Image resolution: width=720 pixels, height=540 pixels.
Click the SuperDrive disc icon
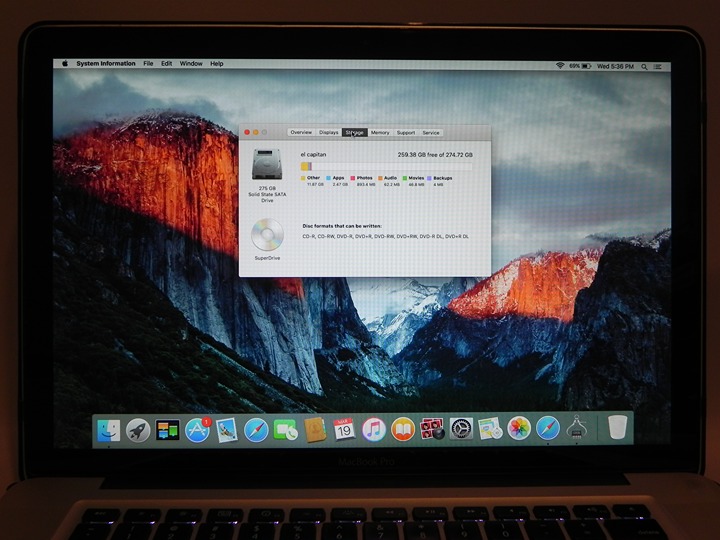click(x=267, y=235)
